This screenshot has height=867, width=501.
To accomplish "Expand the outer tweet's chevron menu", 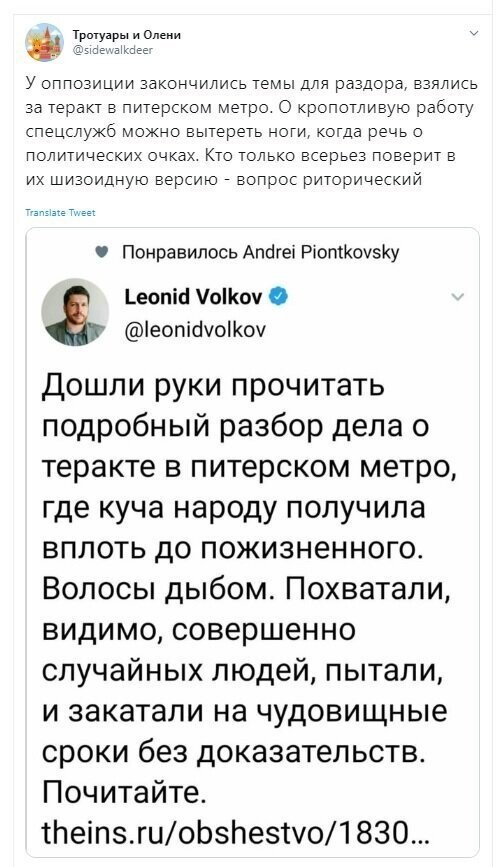I will click(473, 34).
